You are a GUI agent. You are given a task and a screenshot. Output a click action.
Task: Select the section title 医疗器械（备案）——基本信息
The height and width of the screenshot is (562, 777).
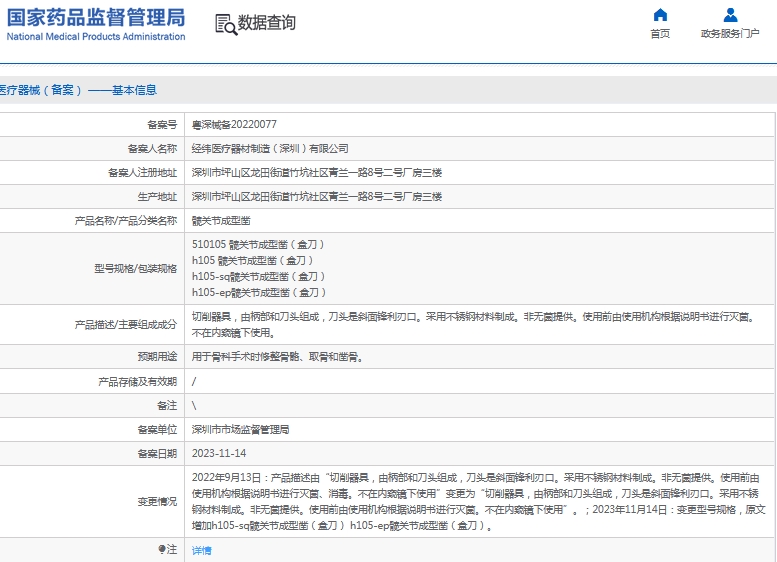pyautogui.click(x=78, y=90)
